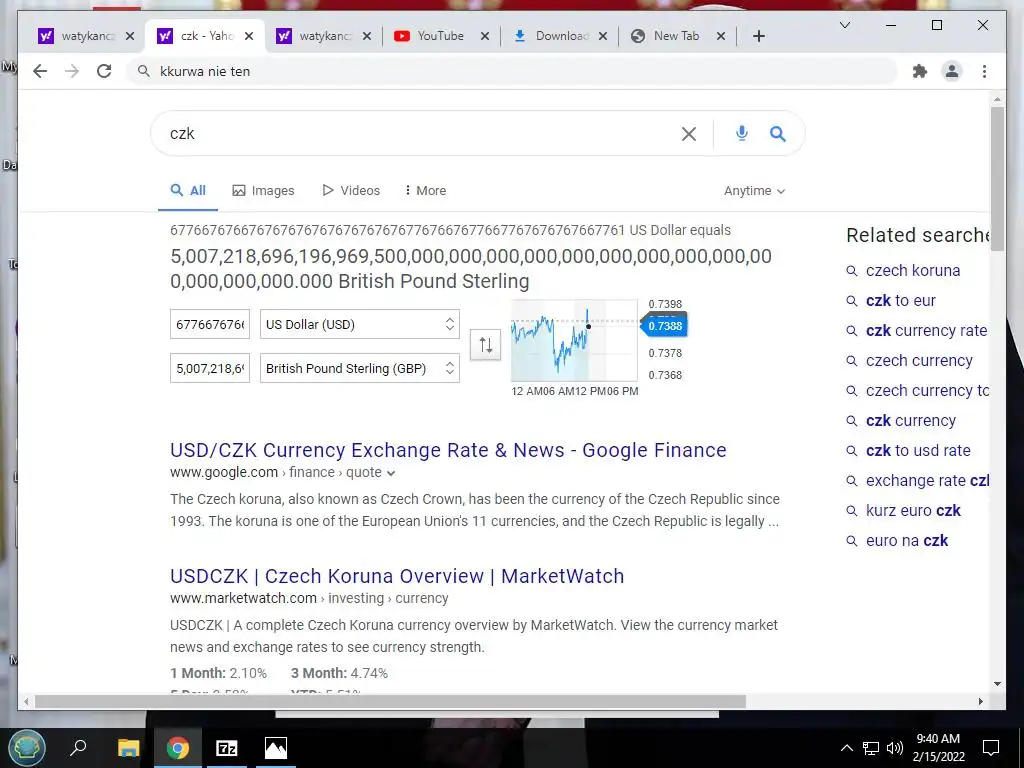
Task: Search related term kurz euro czk
Action: click(913, 511)
